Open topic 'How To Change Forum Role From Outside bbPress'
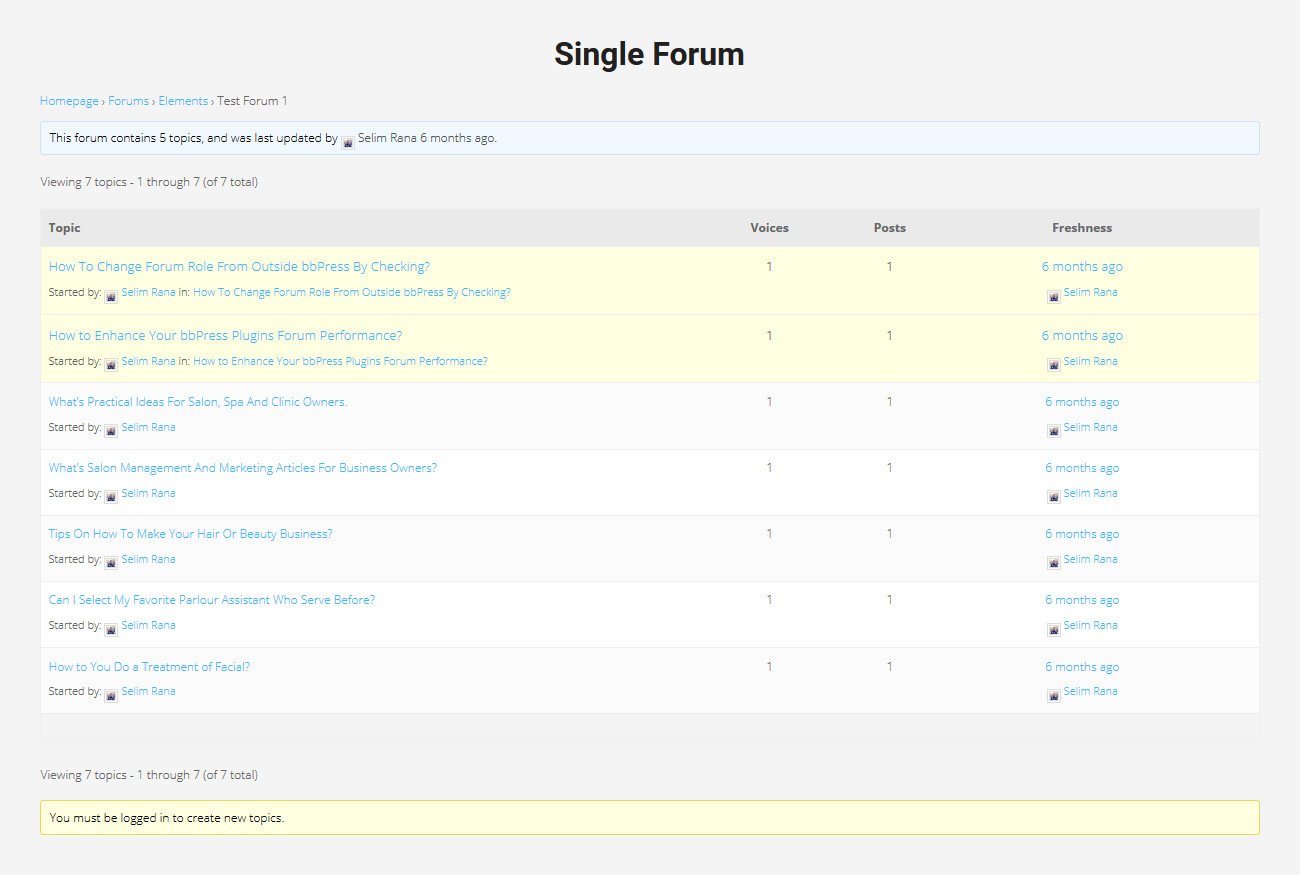The height and width of the screenshot is (875, 1300). (x=239, y=267)
